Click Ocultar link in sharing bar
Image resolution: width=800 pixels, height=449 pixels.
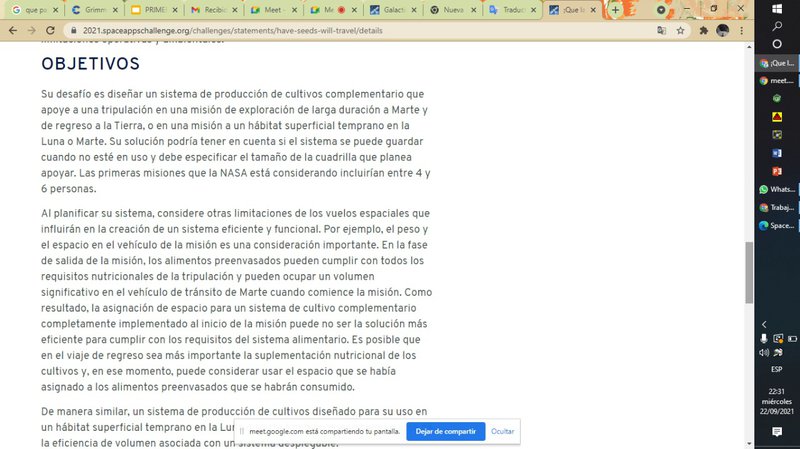click(503, 431)
